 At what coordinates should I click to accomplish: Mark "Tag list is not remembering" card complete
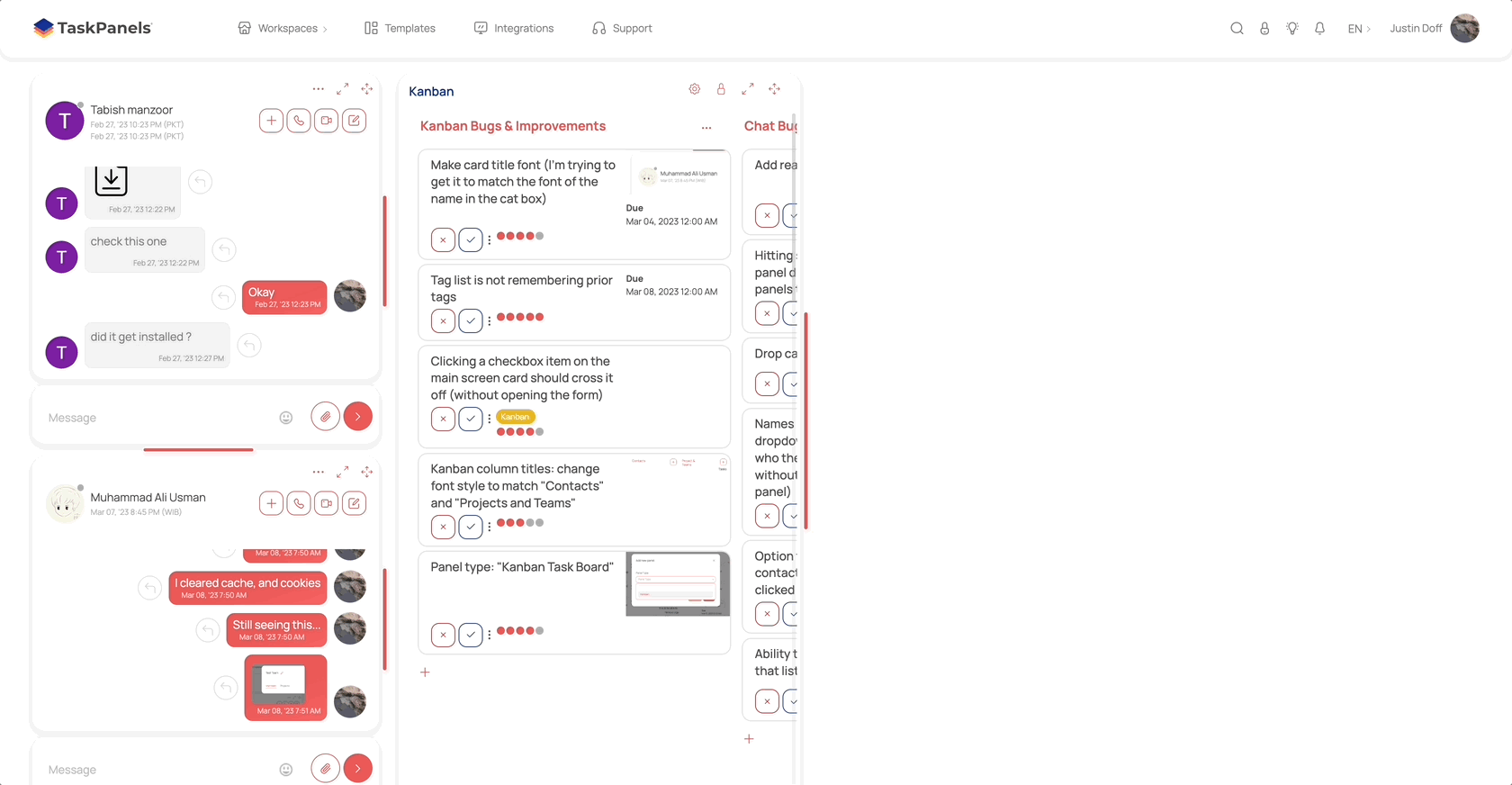tap(471, 320)
